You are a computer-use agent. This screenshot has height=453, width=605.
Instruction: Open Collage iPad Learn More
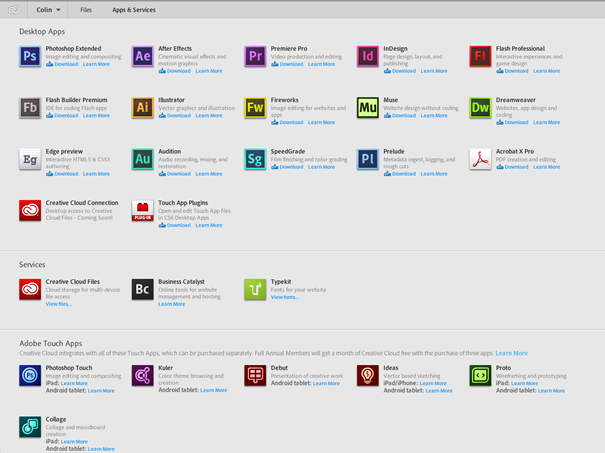tap(74, 441)
